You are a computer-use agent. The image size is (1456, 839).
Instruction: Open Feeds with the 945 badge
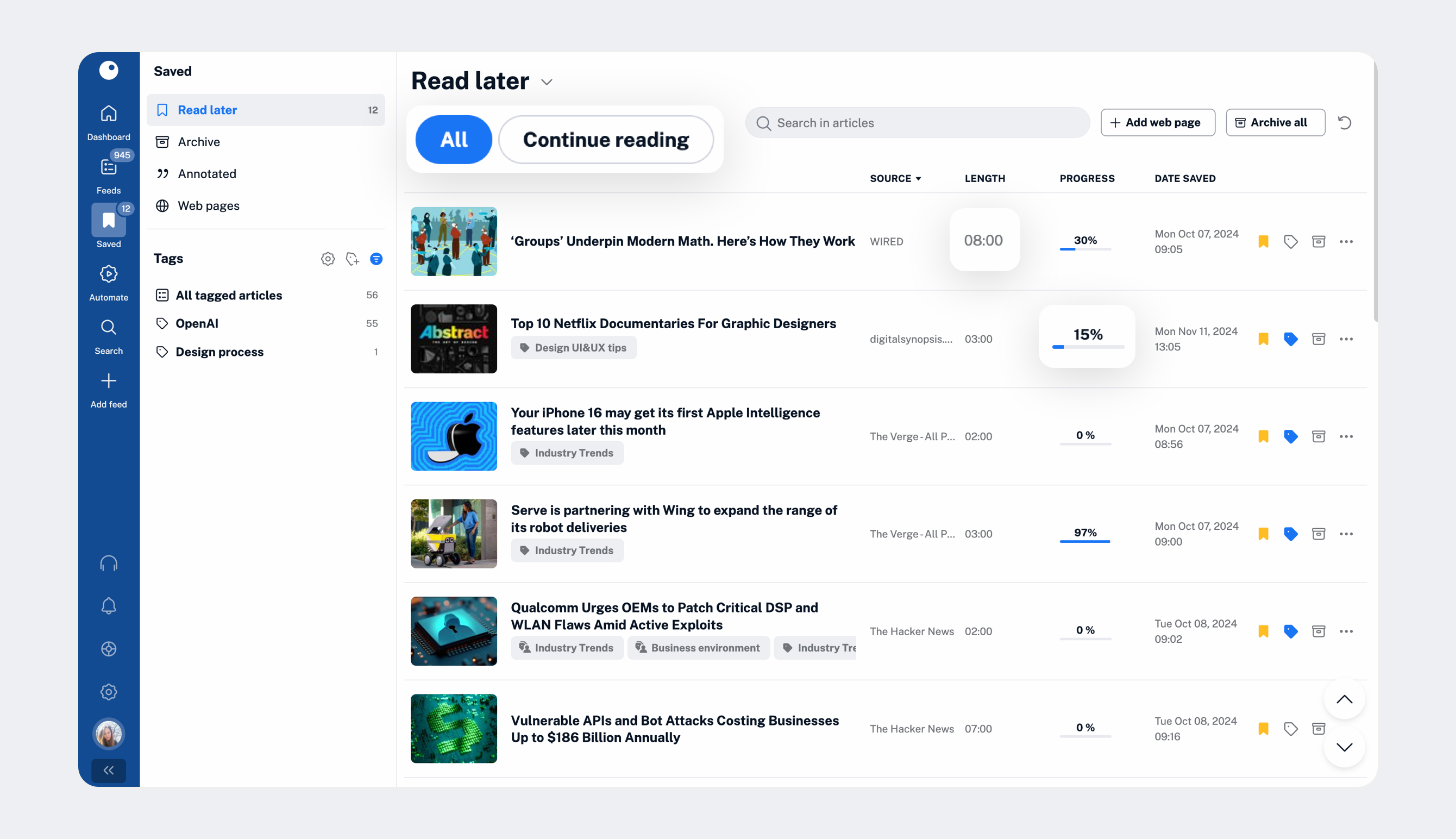click(108, 176)
